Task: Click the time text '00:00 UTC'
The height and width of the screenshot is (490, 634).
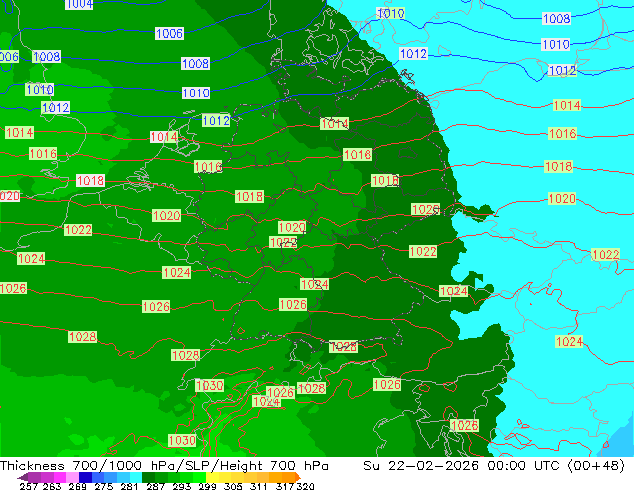Action: (523, 466)
